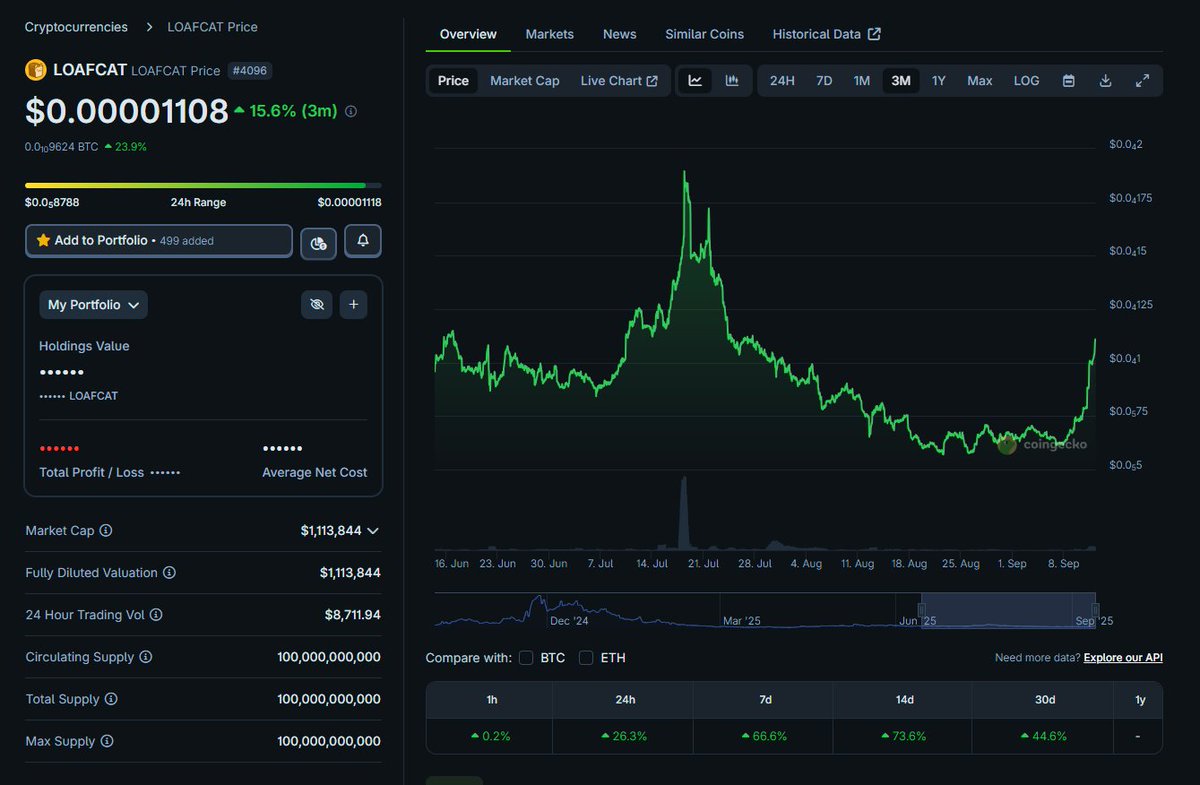Check the BTC compare checkbox

[x=526, y=658]
